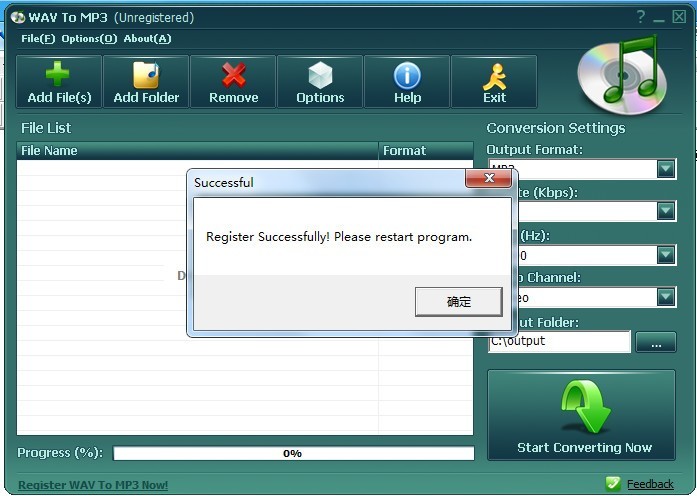Open the File(F) menu
Screen dimensions: 697x496
point(38,39)
